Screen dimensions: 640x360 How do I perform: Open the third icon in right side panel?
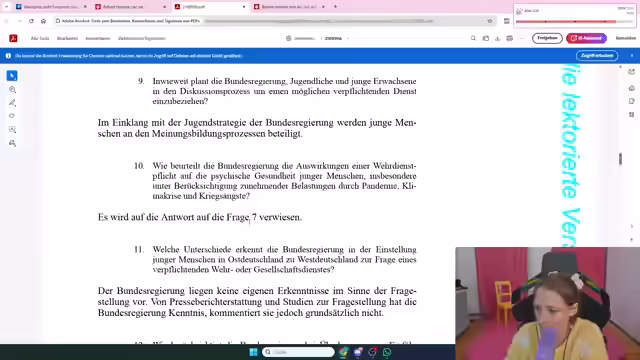point(631,101)
